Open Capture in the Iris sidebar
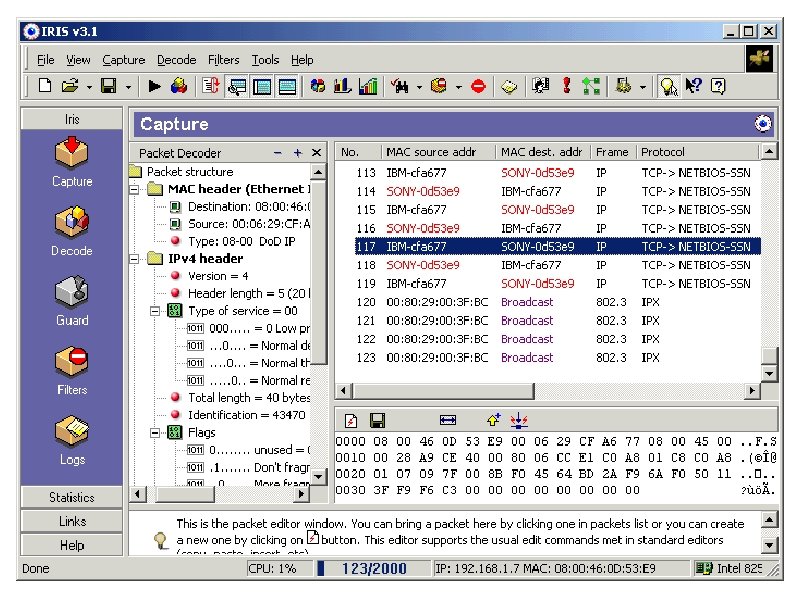Viewport: 799px width, 598px height. coord(72,162)
